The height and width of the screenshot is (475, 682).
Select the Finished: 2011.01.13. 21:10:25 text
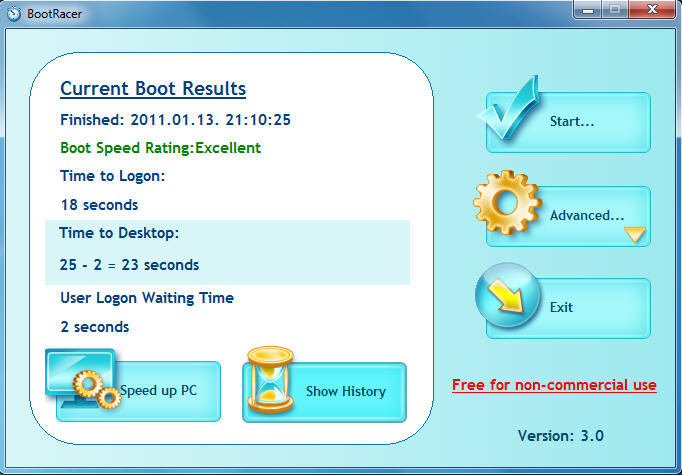175,120
